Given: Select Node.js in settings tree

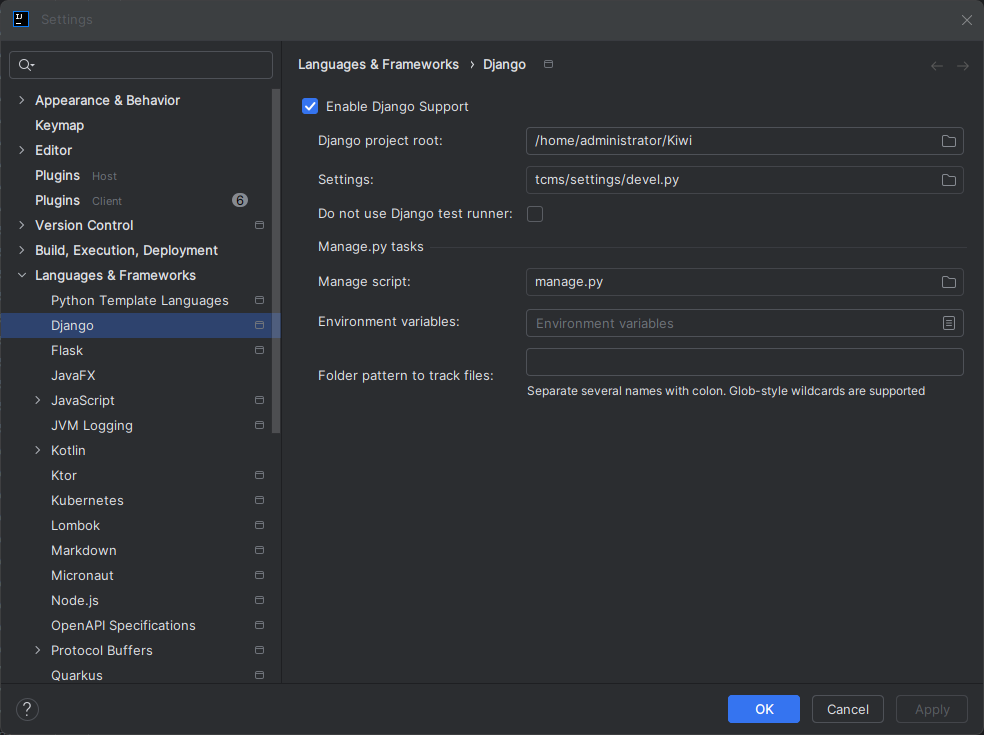Looking at the screenshot, I should [75, 601].
